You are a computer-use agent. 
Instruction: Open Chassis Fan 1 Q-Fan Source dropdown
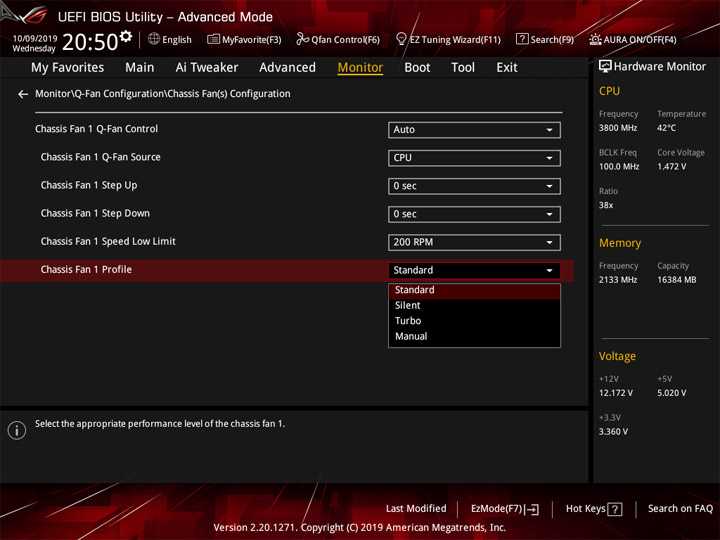click(474, 158)
